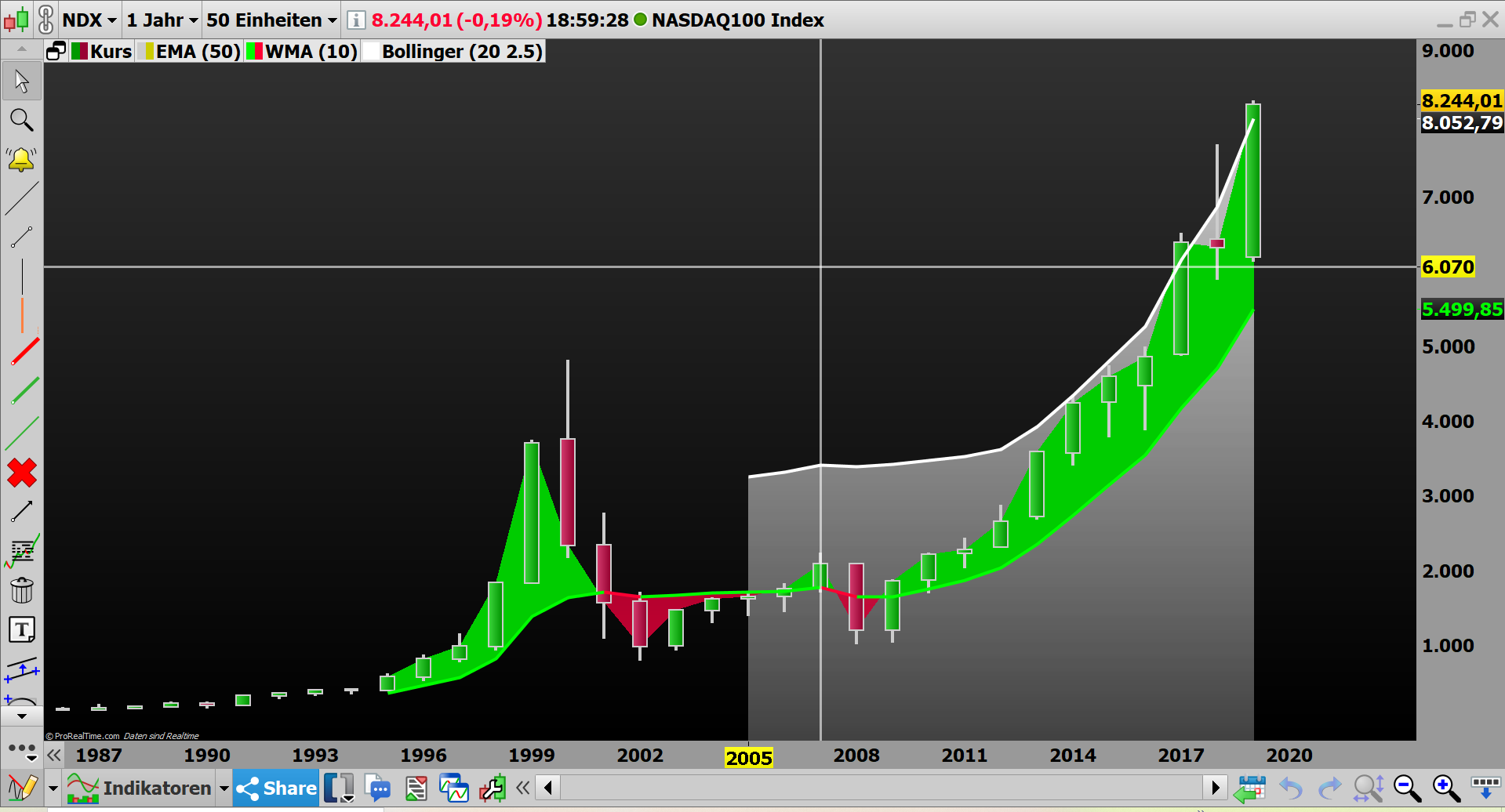Select the Text annotation tool
1505x812 pixels.
22,629
